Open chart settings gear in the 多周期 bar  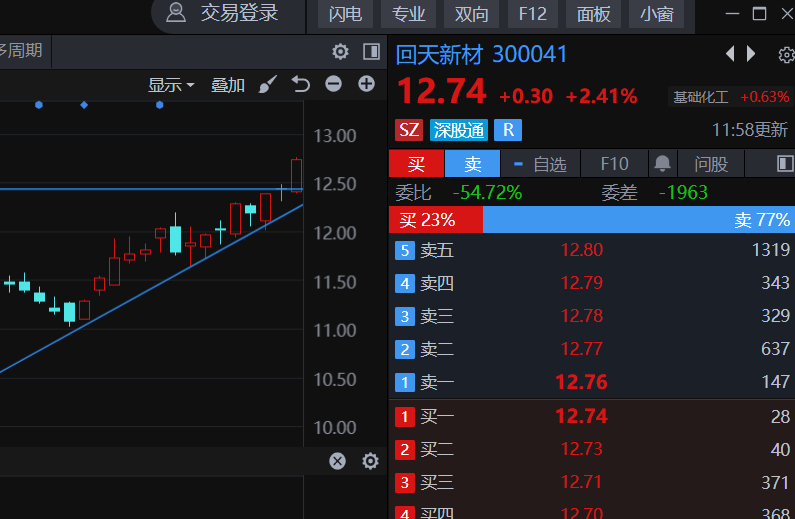coord(340,51)
